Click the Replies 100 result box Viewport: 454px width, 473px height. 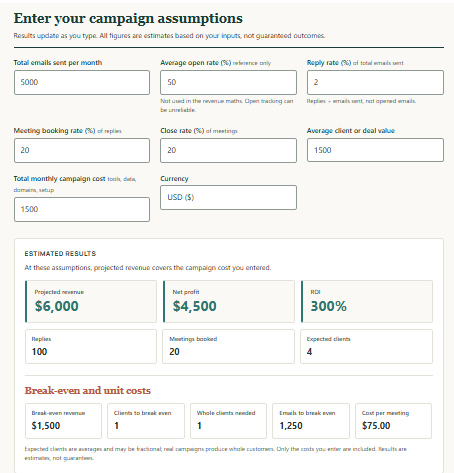pos(91,346)
